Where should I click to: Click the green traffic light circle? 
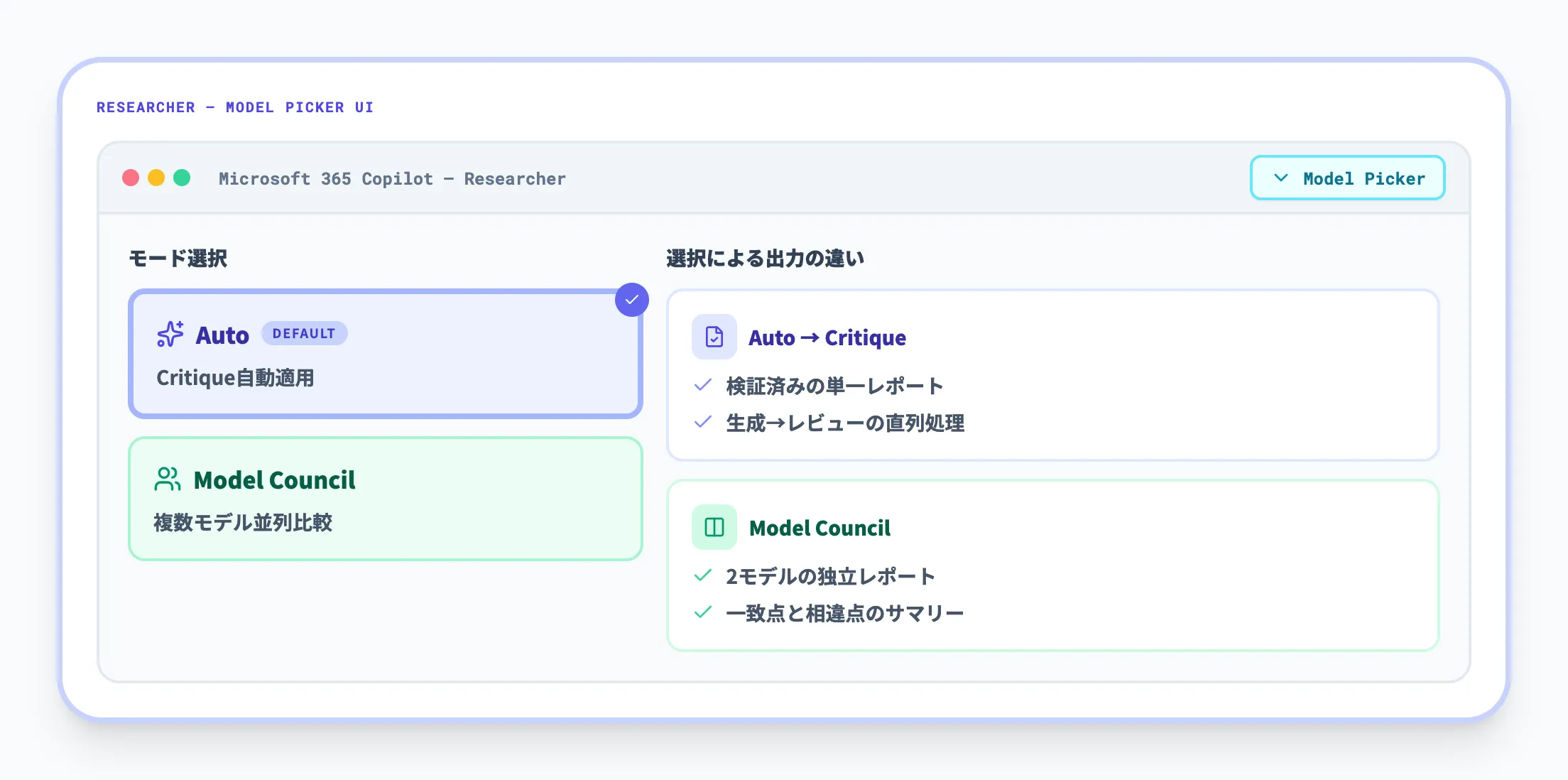182,178
